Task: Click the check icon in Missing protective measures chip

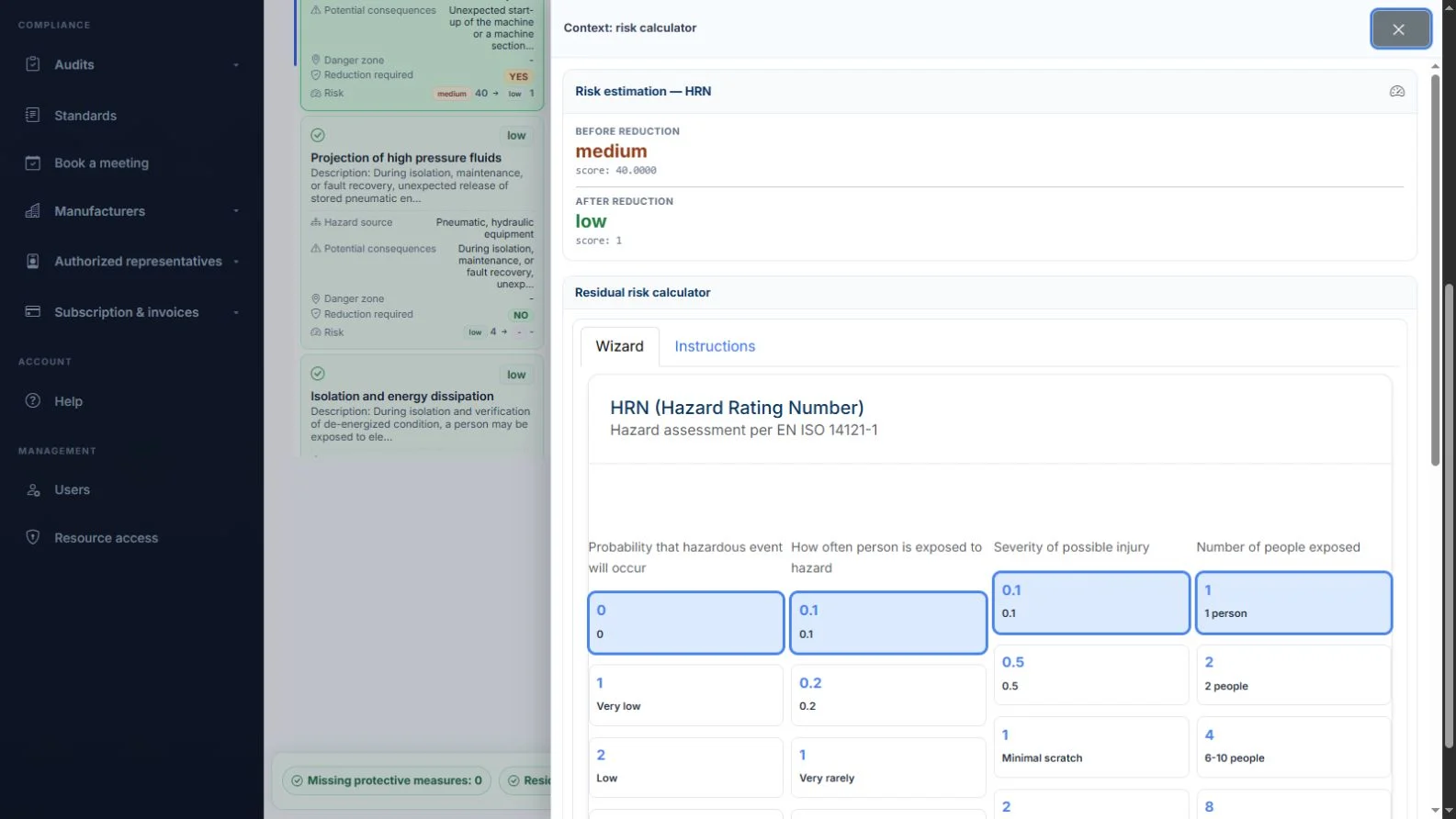Action: pyautogui.click(x=298, y=781)
